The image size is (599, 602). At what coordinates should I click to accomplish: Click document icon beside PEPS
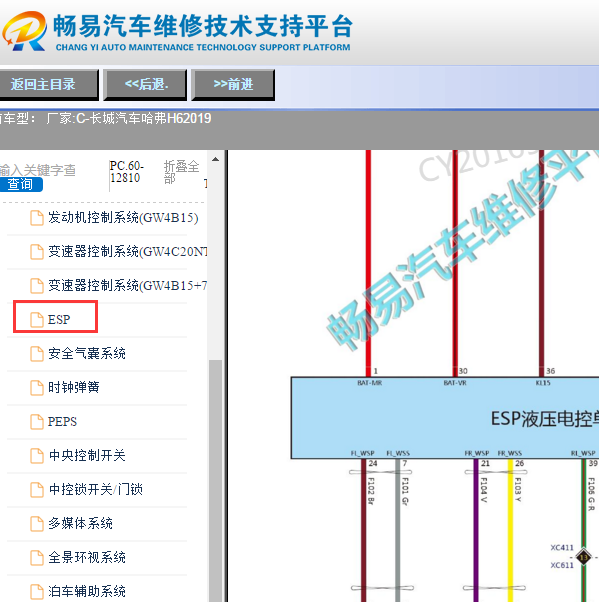pos(37,422)
